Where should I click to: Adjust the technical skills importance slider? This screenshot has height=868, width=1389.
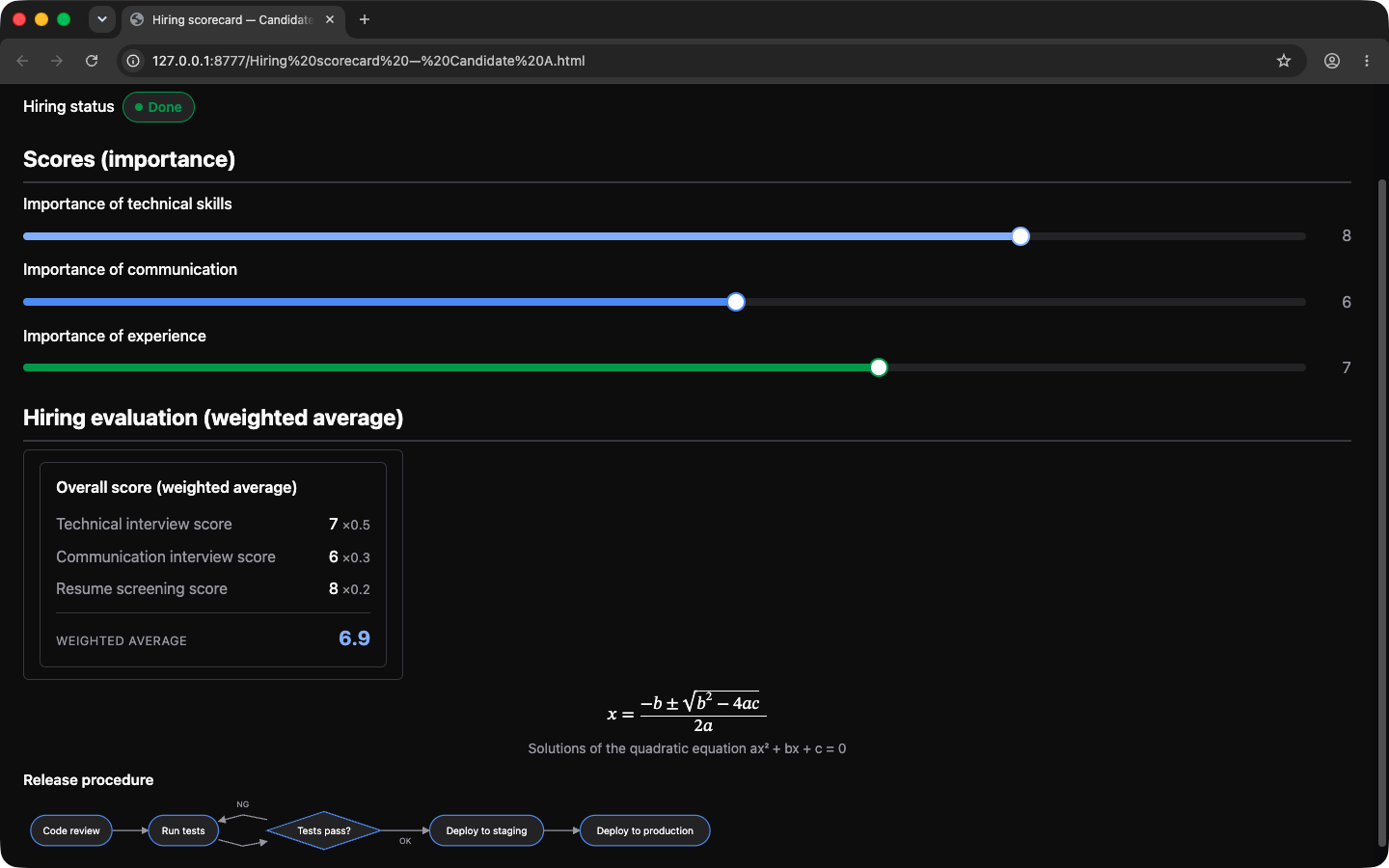click(x=665, y=236)
